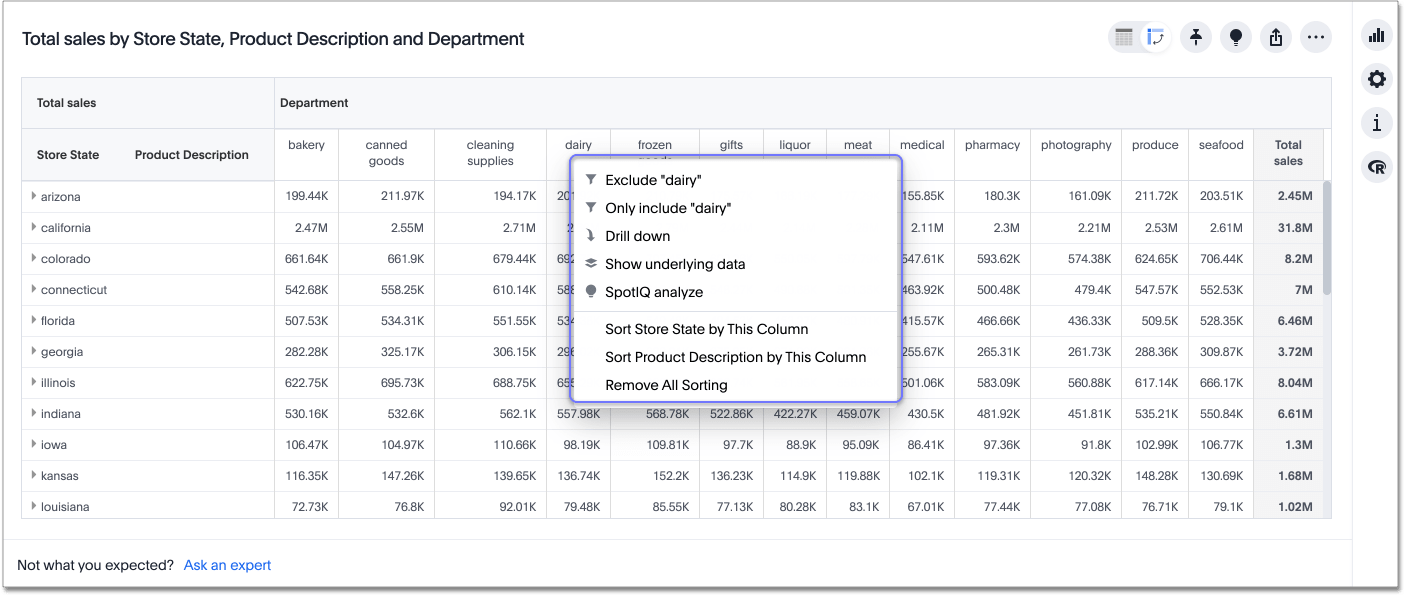
Task: Click the Ask an expert link
Action: point(227,564)
